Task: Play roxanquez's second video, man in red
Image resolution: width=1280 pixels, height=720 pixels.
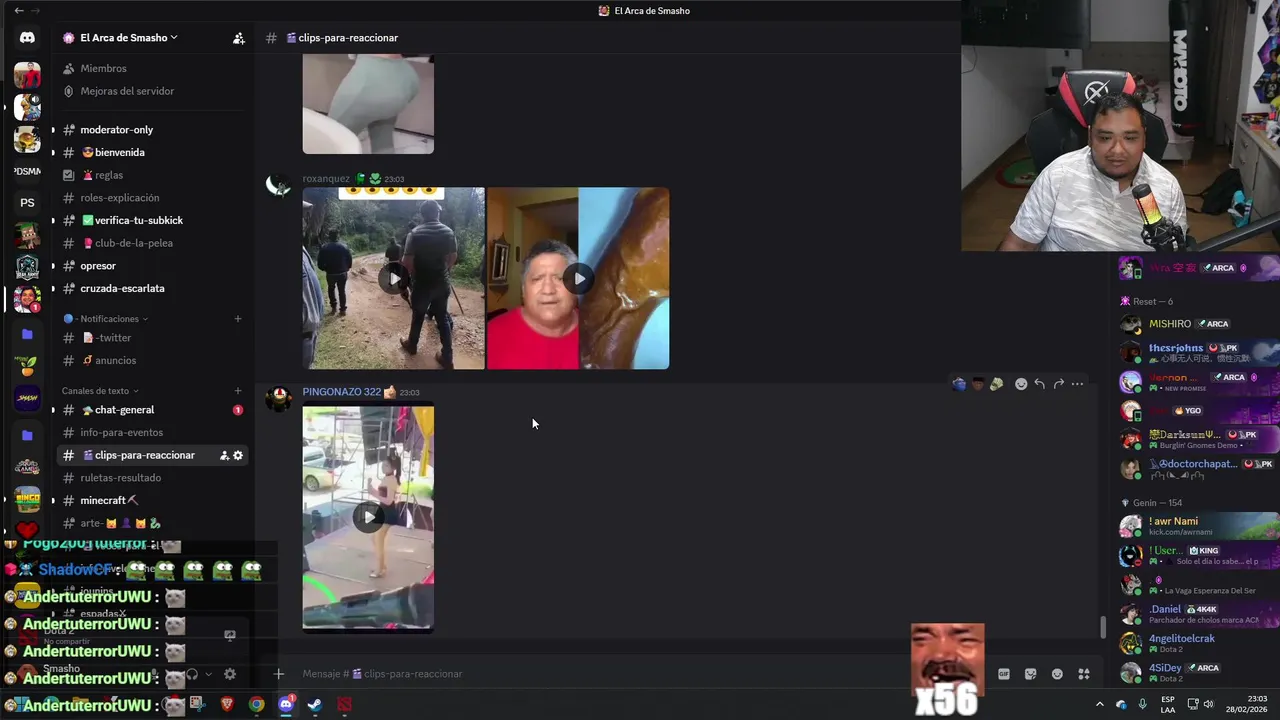Action: point(578,278)
